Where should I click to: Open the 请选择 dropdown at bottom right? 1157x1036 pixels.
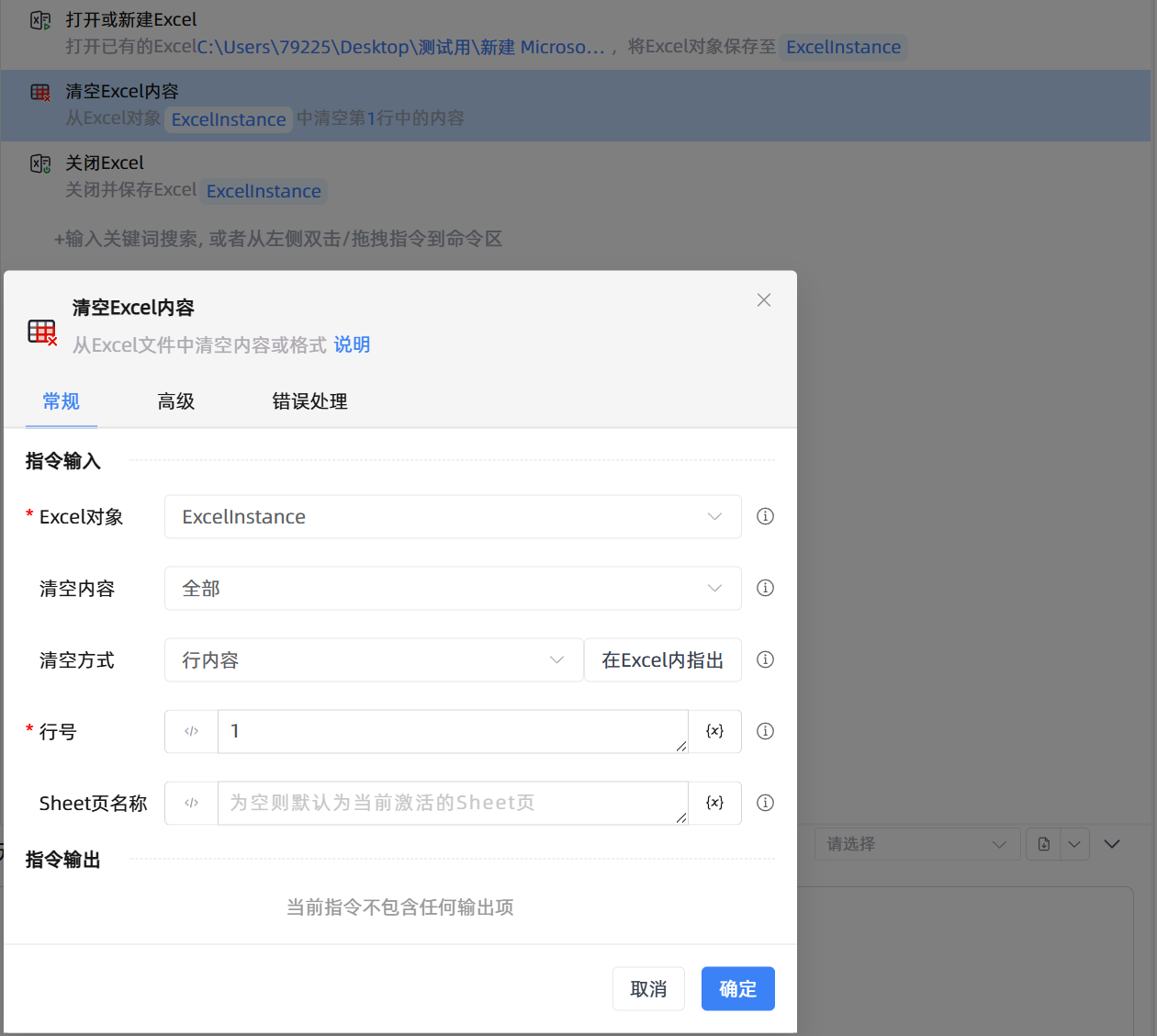pyautogui.click(x=916, y=843)
